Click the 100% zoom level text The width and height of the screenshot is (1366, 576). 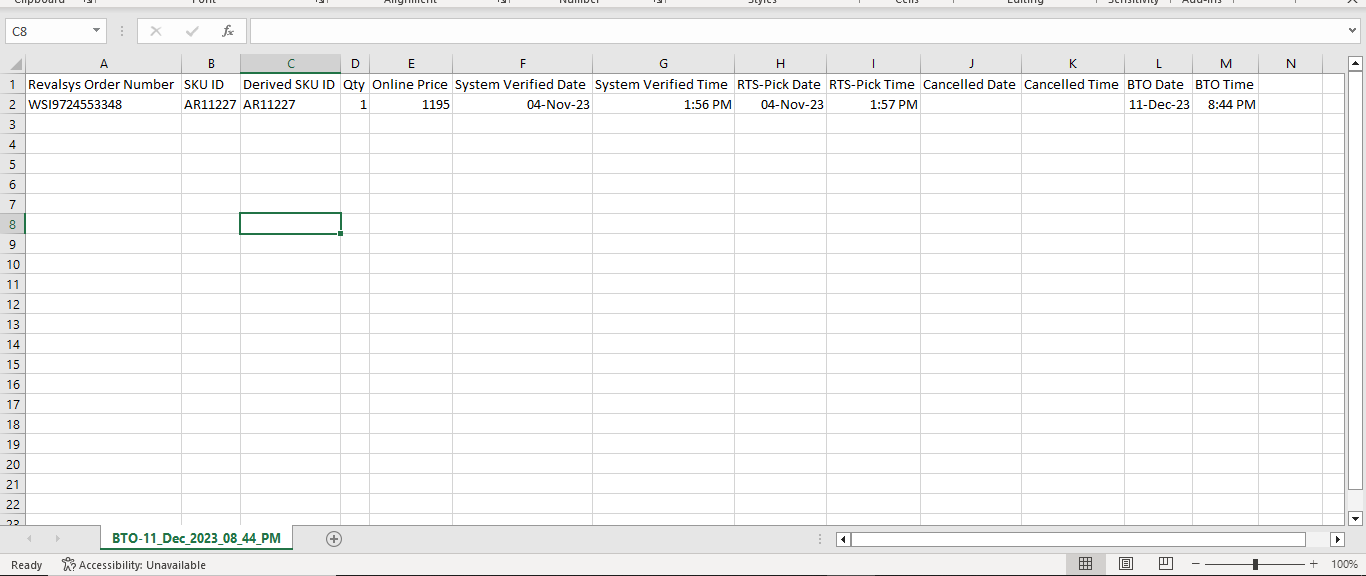coord(1344,565)
